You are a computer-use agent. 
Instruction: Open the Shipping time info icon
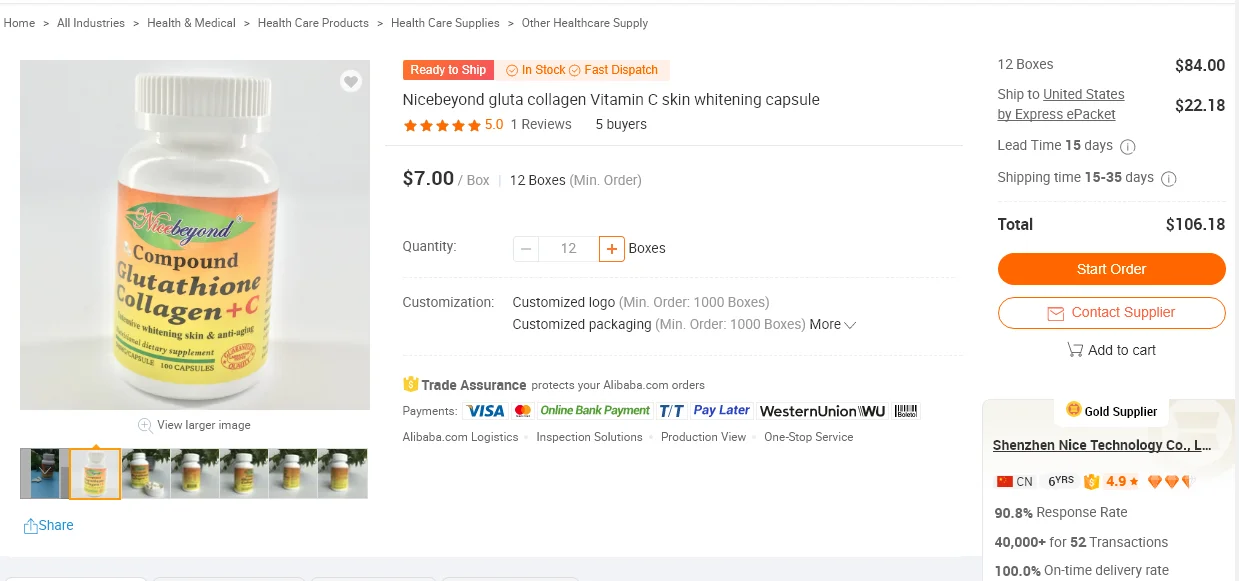point(1168,178)
